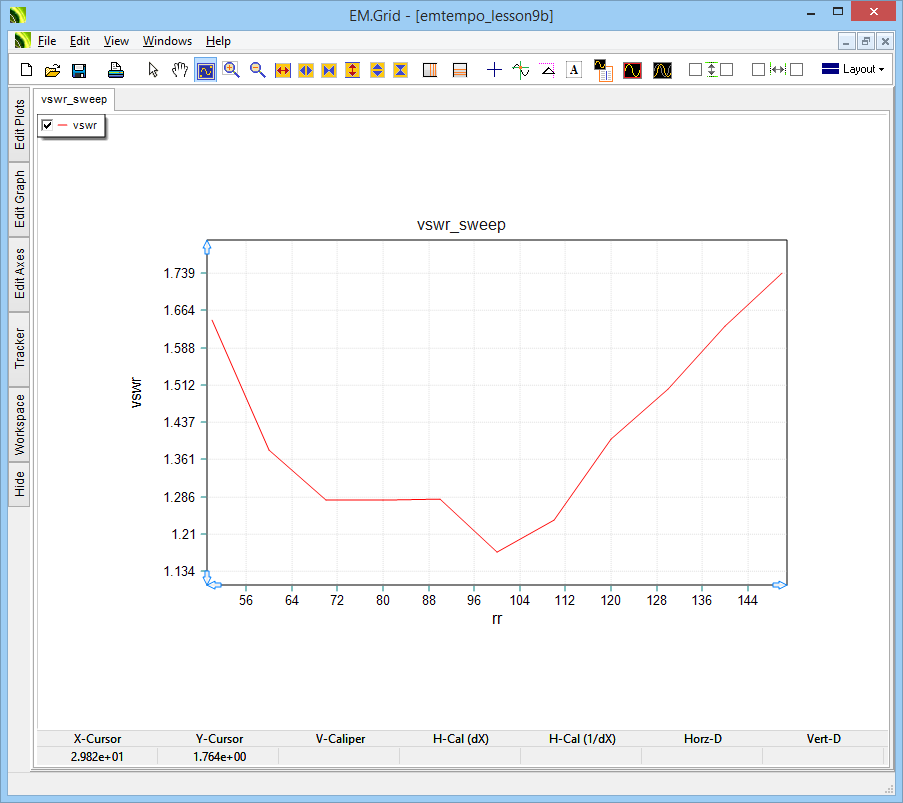
Task: Click the New document icon
Action: 27,70
